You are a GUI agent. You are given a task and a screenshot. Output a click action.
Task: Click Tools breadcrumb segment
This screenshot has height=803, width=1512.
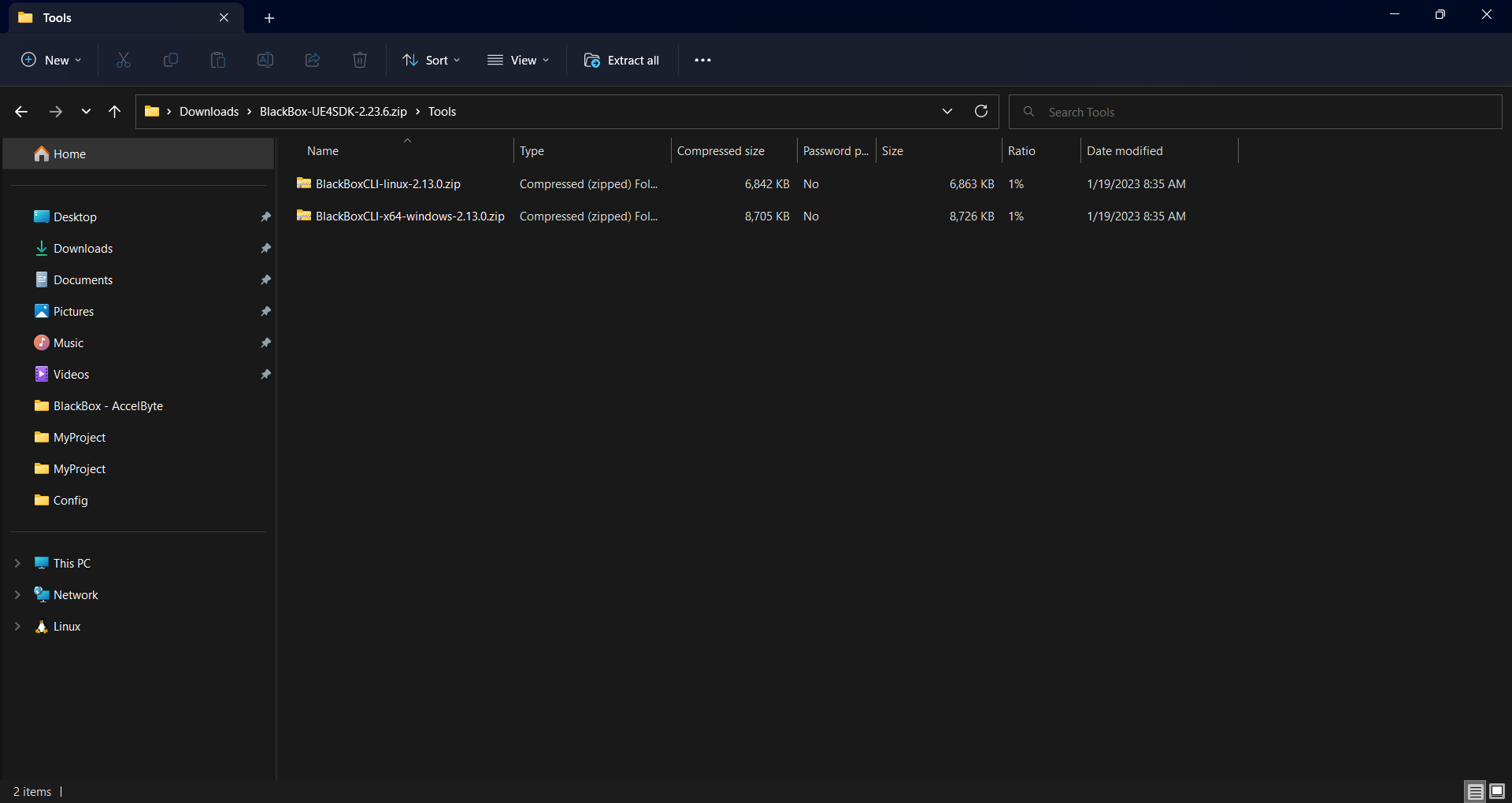pos(442,112)
